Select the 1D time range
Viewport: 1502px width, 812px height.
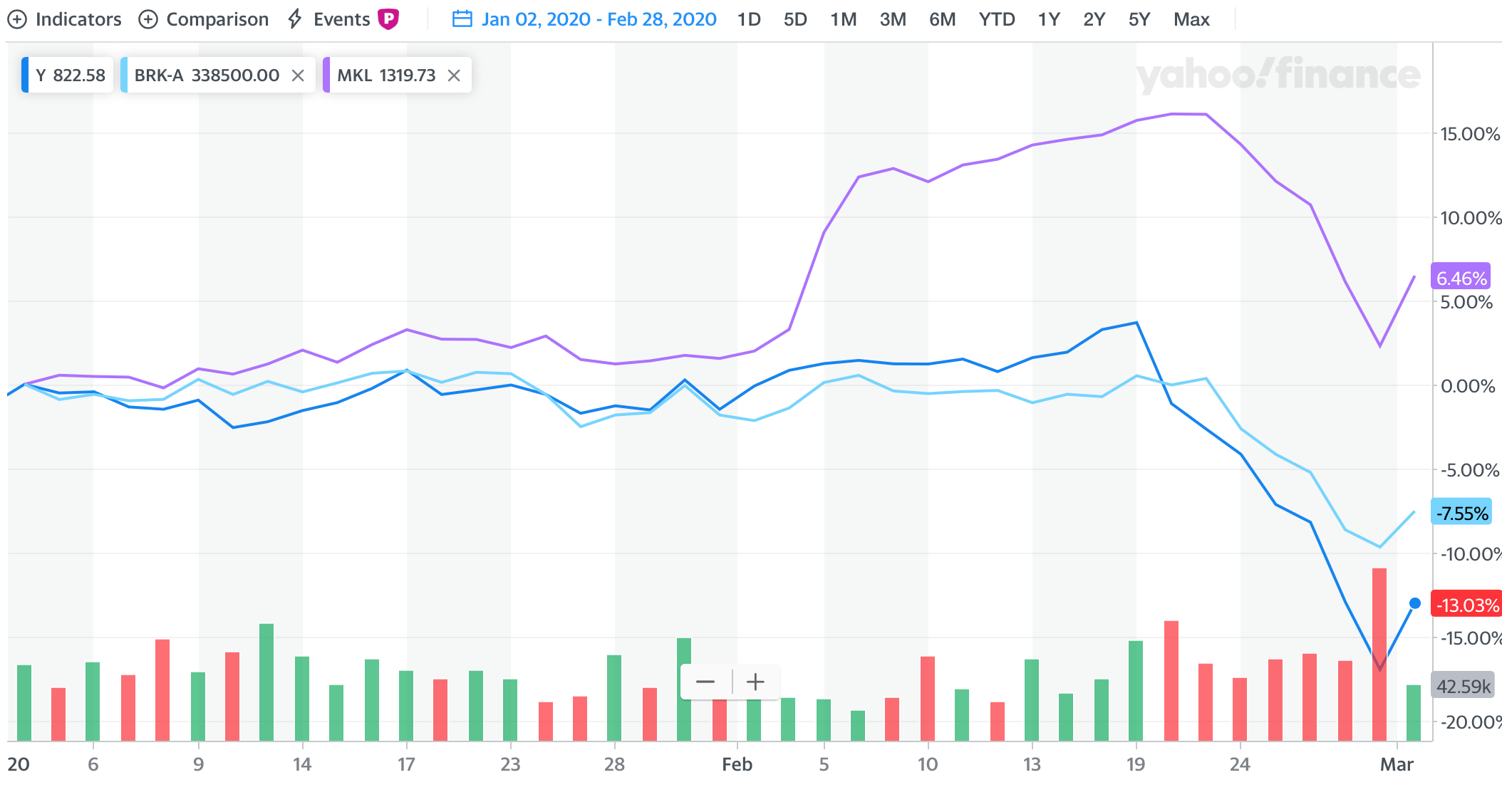point(749,19)
